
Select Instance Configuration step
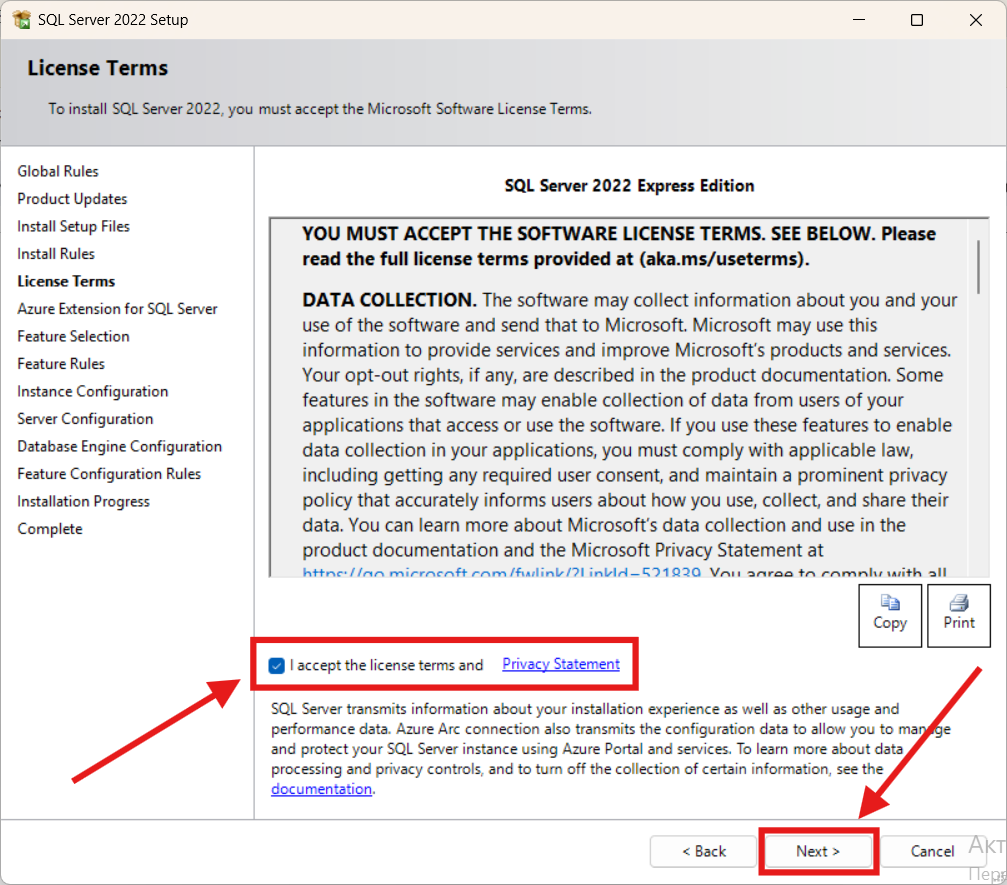(92, 391)
